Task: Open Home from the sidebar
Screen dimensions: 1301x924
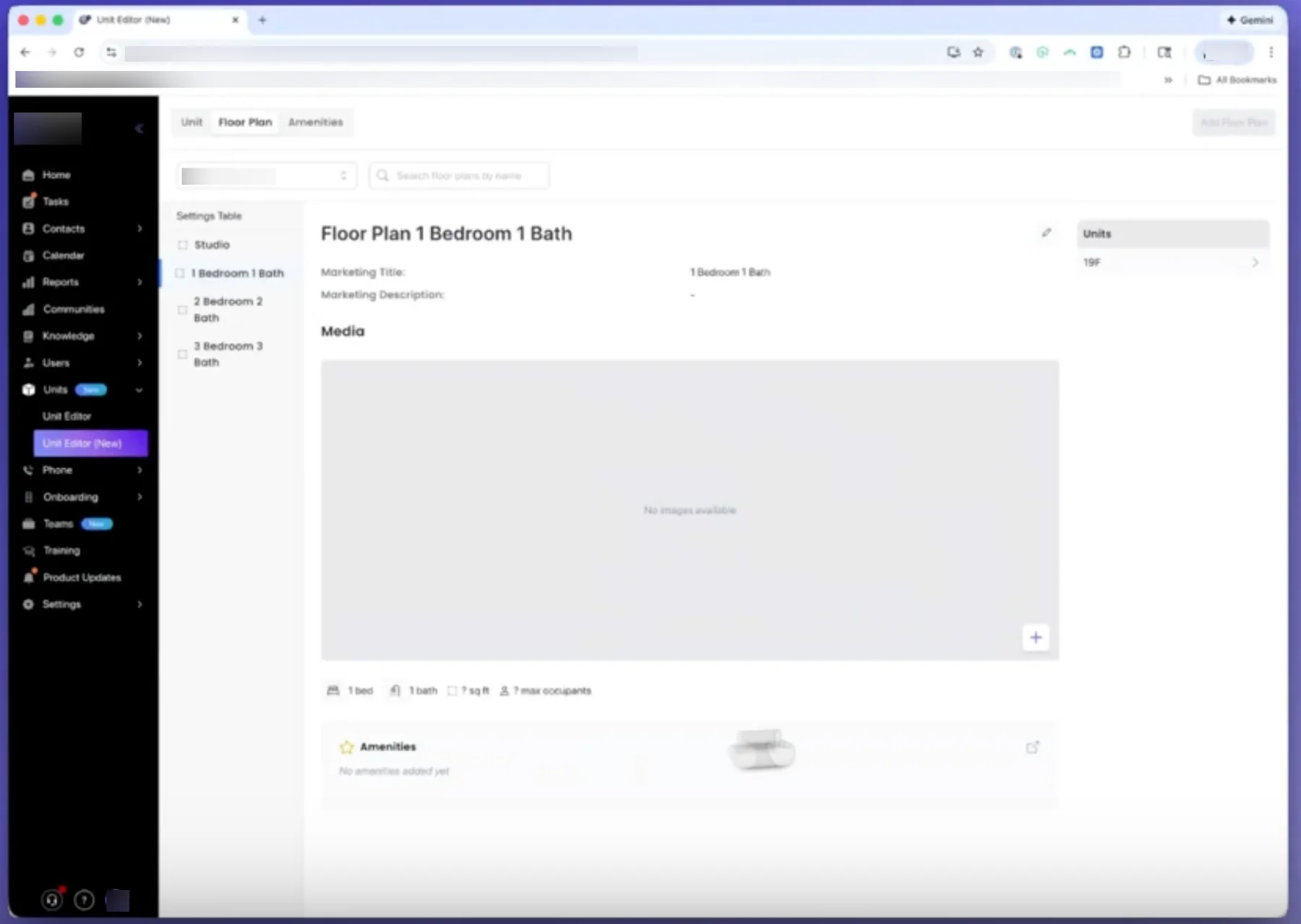Action: click(56, 175)
